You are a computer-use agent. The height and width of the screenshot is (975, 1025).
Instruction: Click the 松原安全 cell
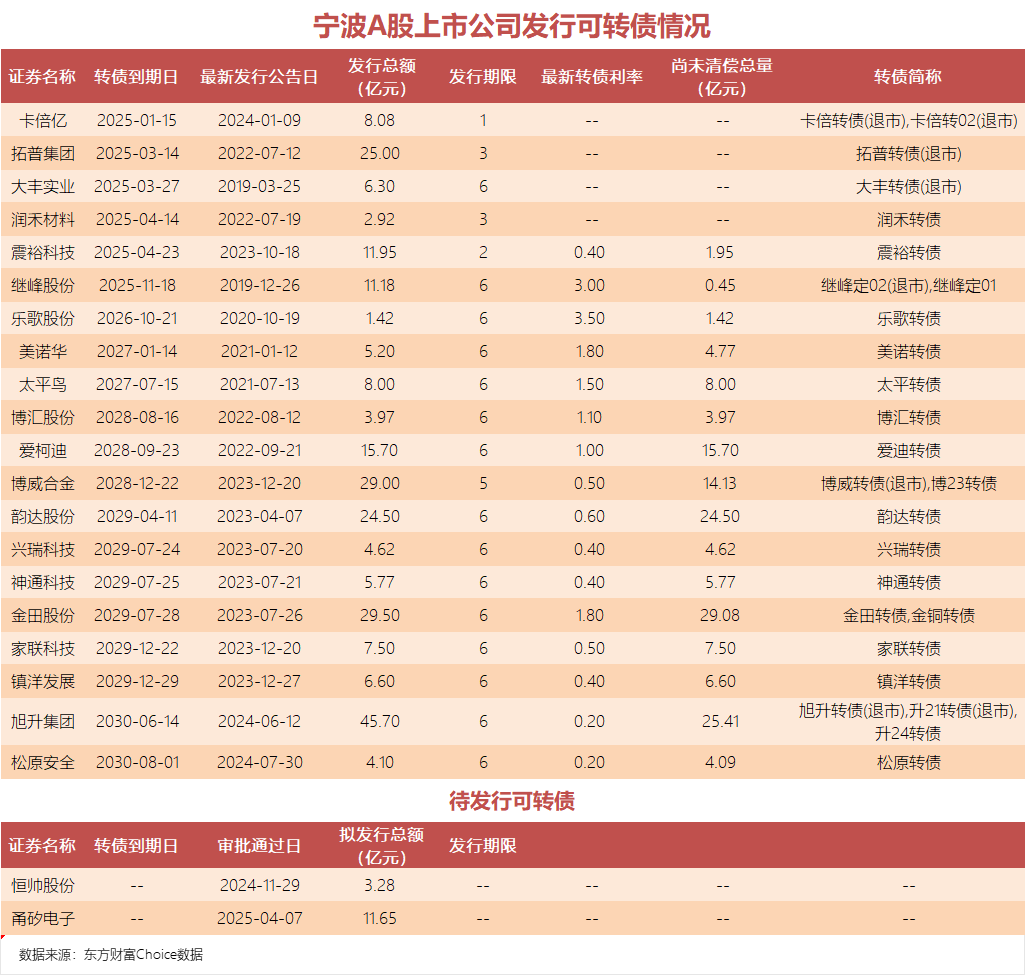[x=42, y=763]
